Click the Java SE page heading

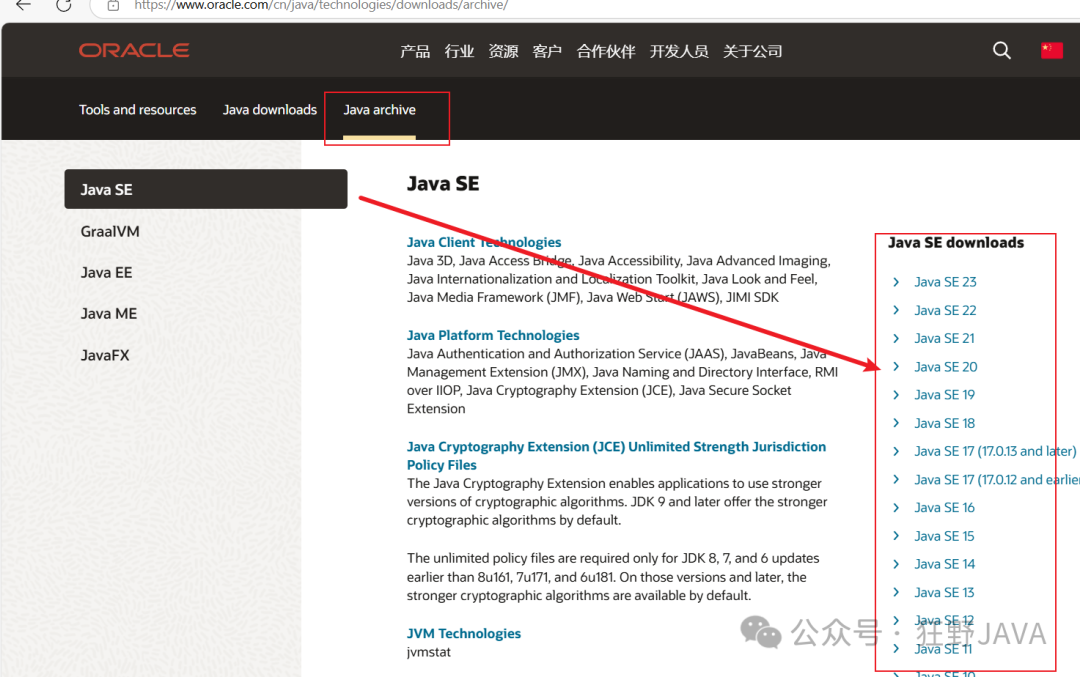tap(443, 184)
